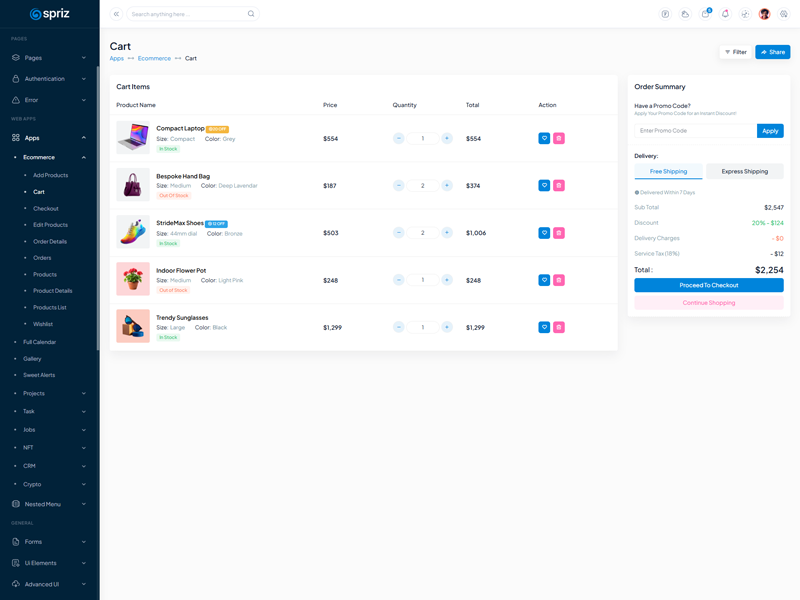
Task: Click the weather cloud icon in header
Action: tap(685, 14)
